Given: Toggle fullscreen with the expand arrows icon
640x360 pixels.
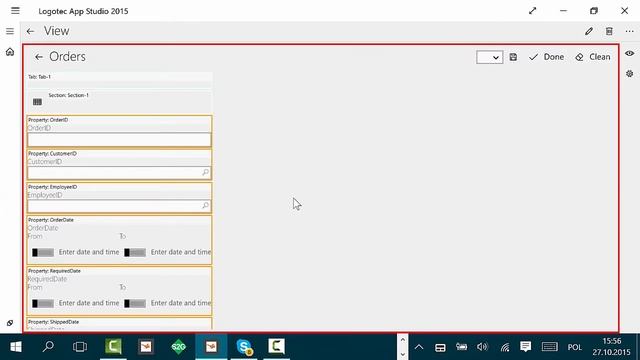Looking at the screenshot, I should [x=533, y=11].
